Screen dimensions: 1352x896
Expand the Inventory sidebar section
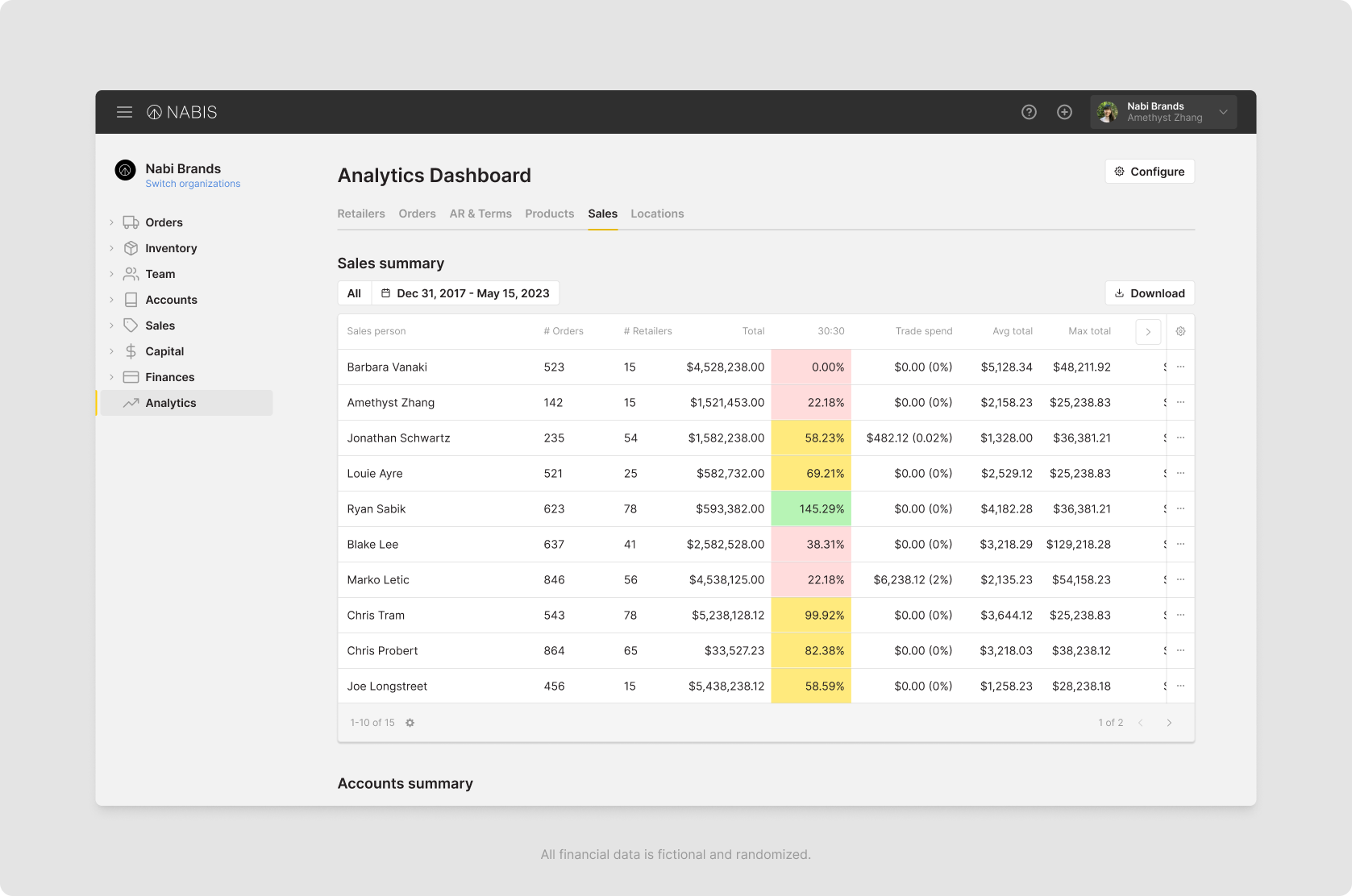pyautogui.click(x=111, y=248)
